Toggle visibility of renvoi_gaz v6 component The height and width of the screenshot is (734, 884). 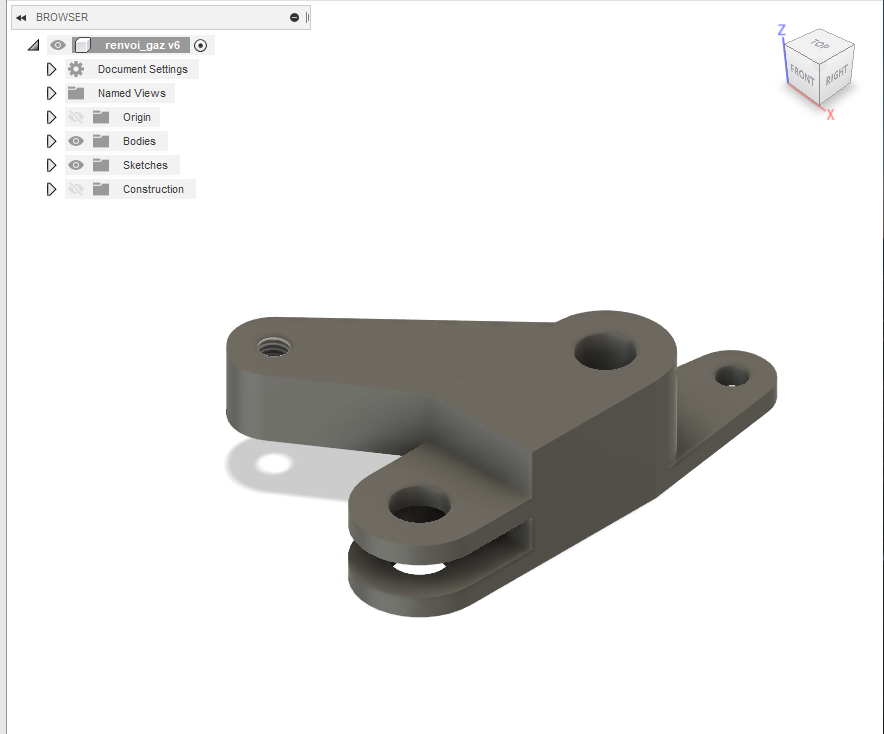(x=58, y=45)
